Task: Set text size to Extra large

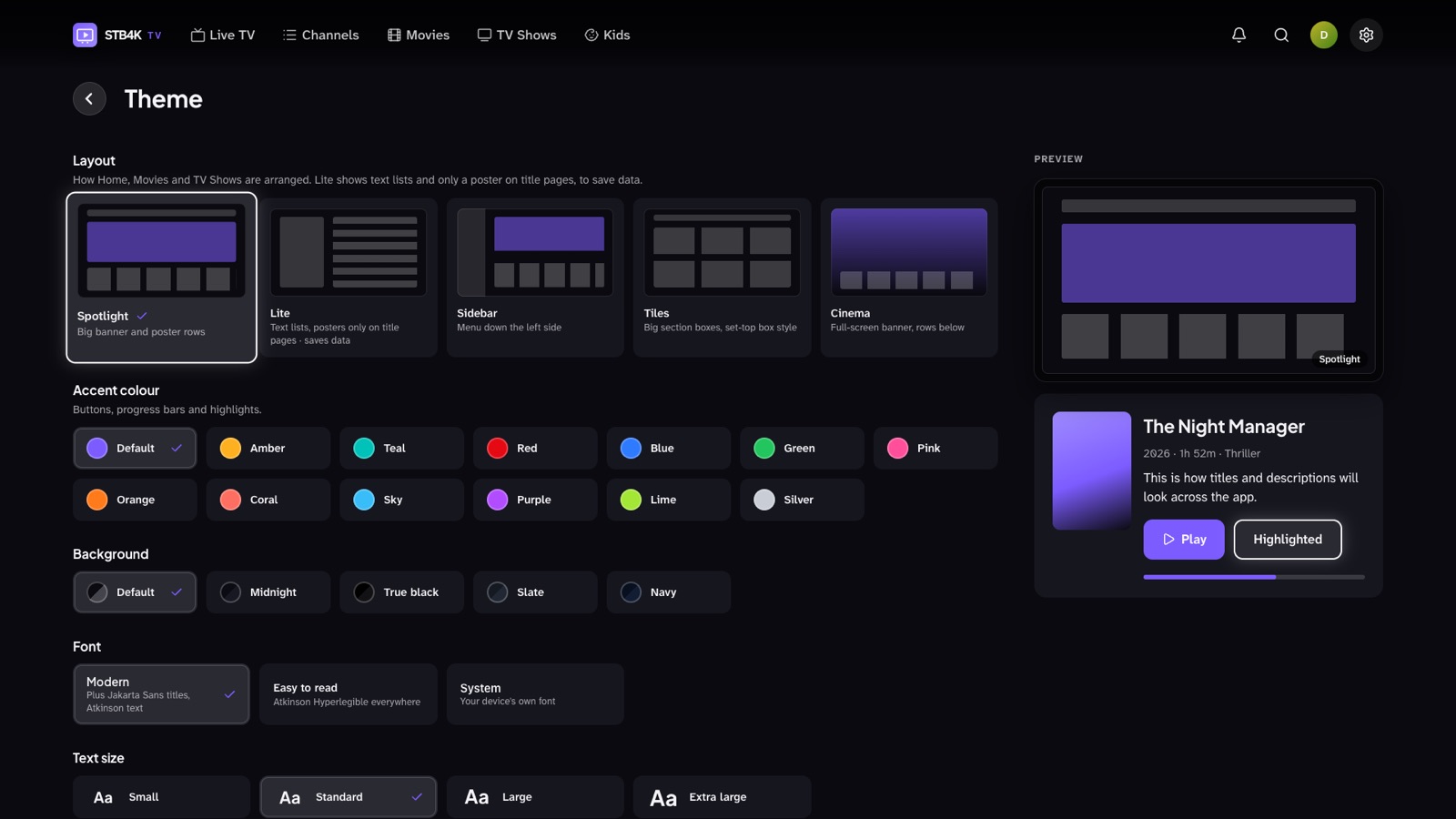Action: coord(723,797)
